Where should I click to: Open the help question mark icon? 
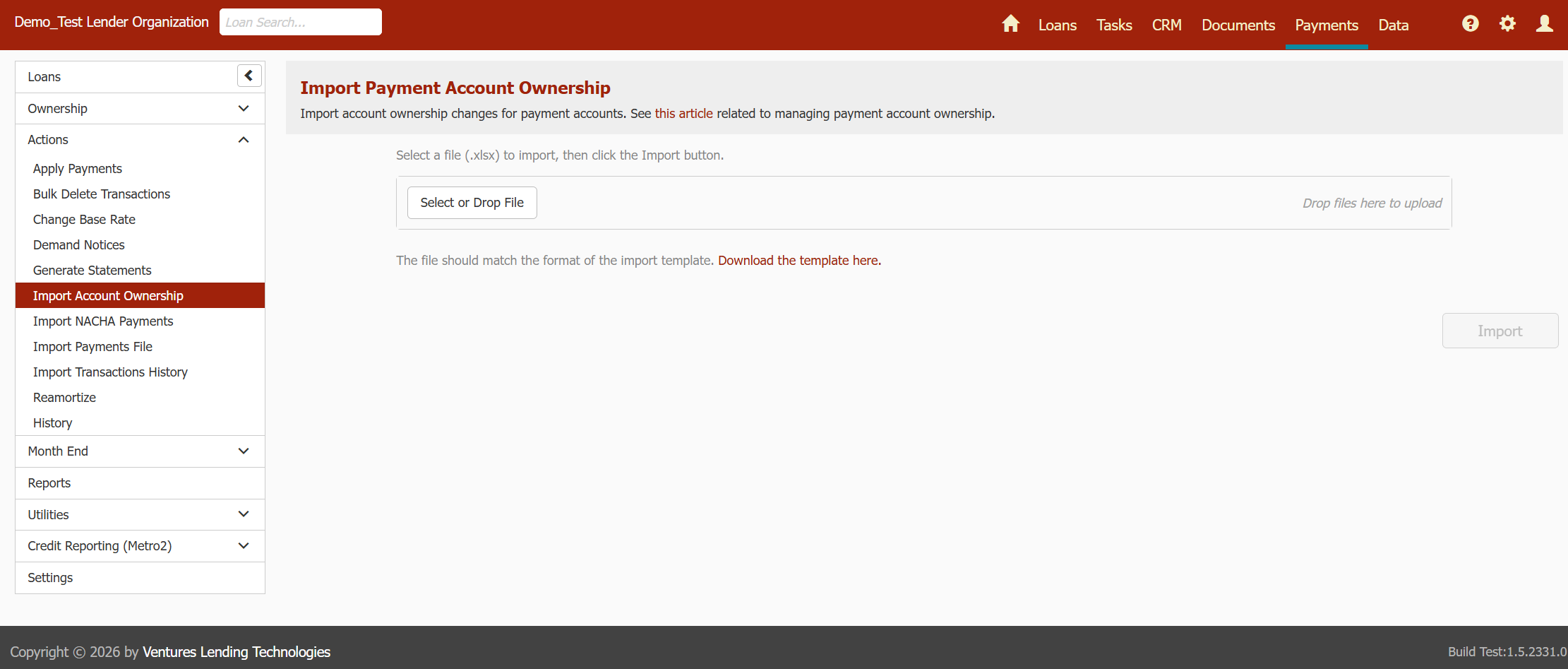[1470, 24]
